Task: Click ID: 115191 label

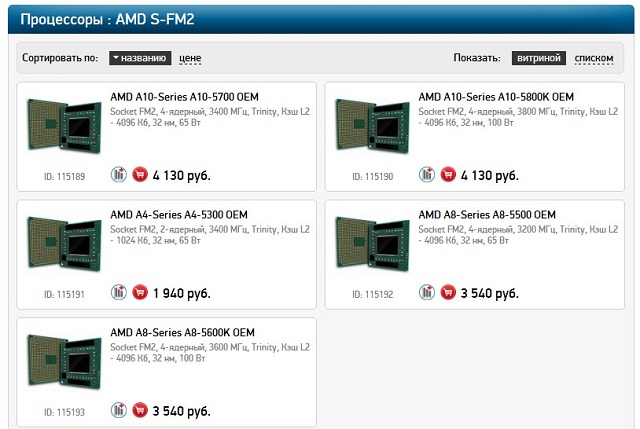Action: pos(64,294)
